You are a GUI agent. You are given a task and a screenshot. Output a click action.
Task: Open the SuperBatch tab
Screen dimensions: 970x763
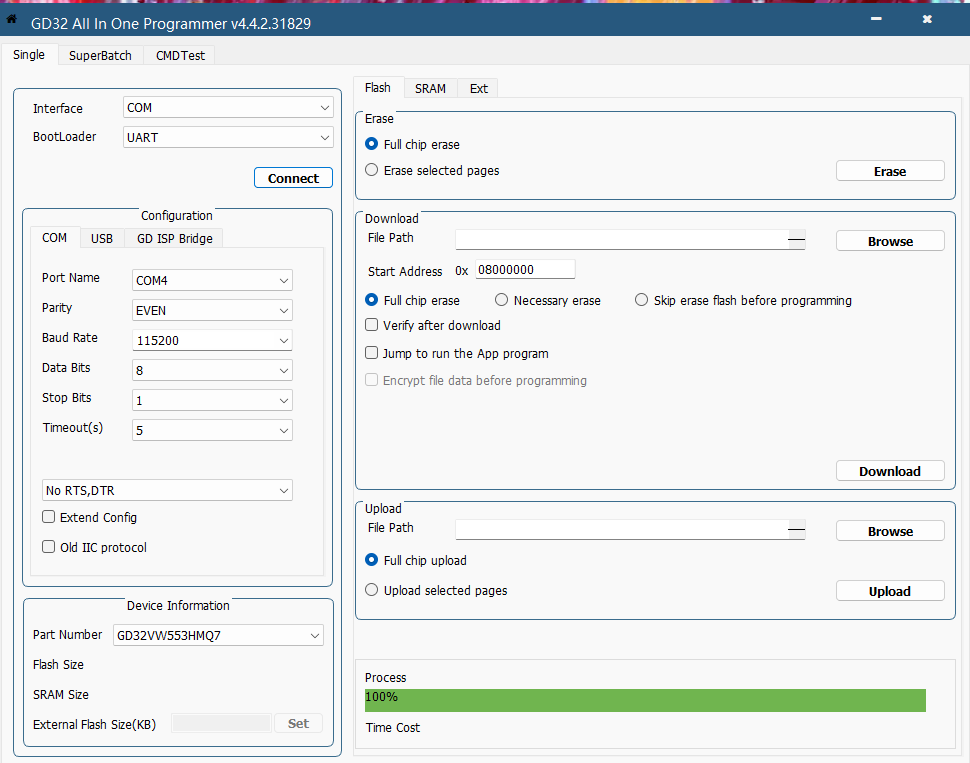(100, 56)
